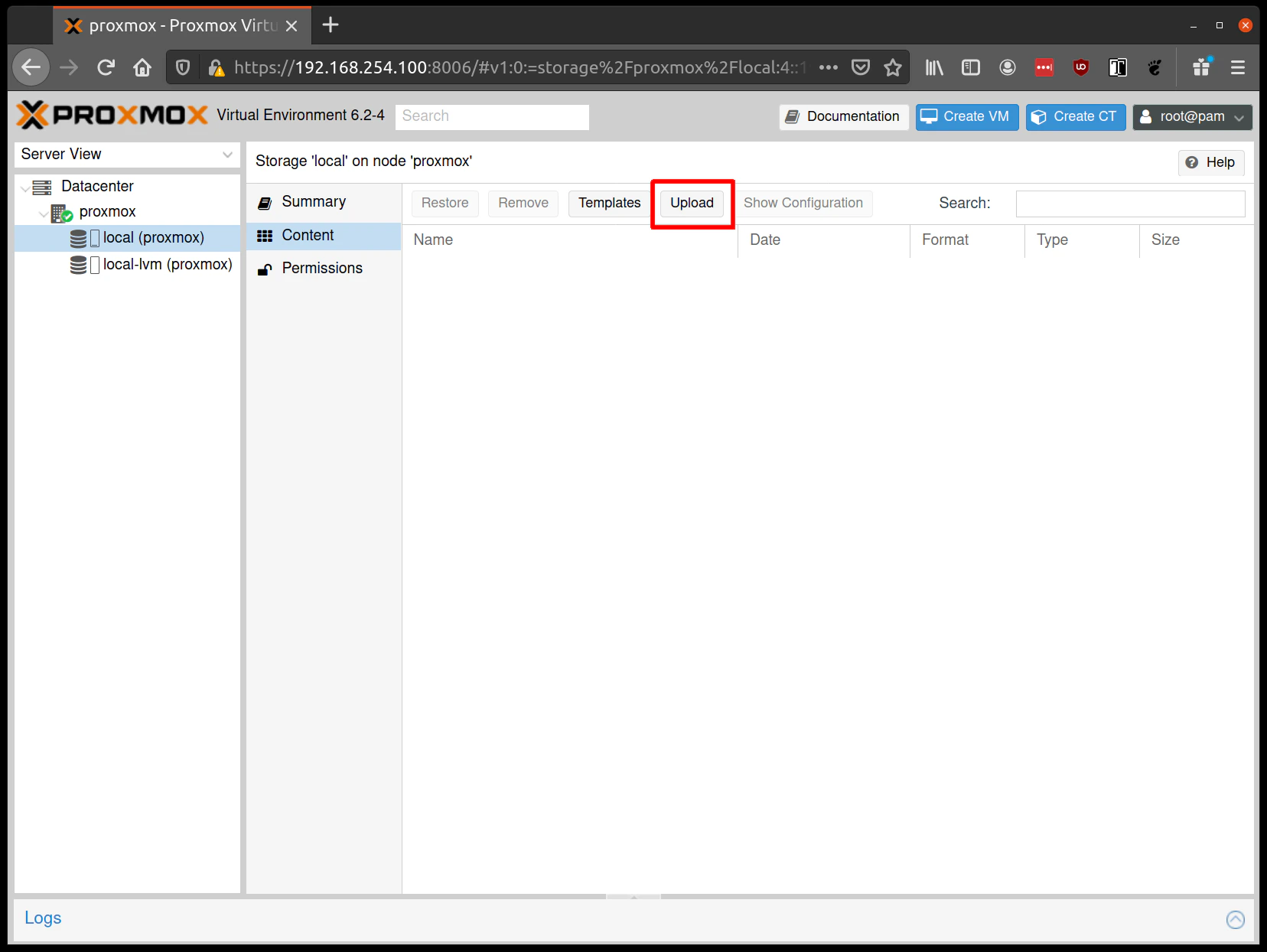Click the proxmox node icon

(61, 213)
